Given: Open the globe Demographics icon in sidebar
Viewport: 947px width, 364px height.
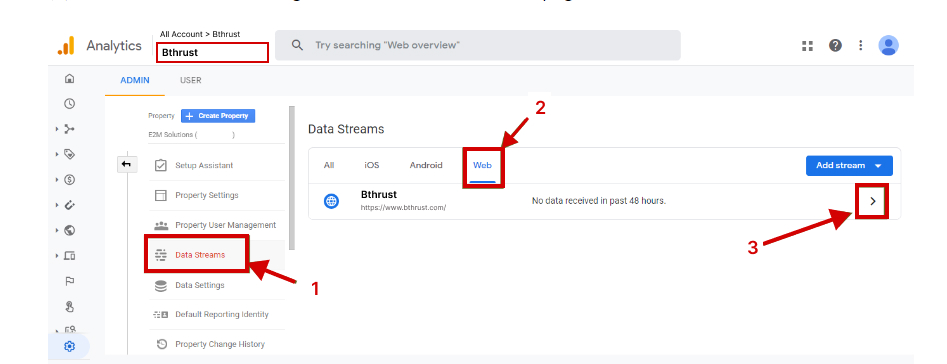Looking at the screenshot, I should (x=69, y=230).
